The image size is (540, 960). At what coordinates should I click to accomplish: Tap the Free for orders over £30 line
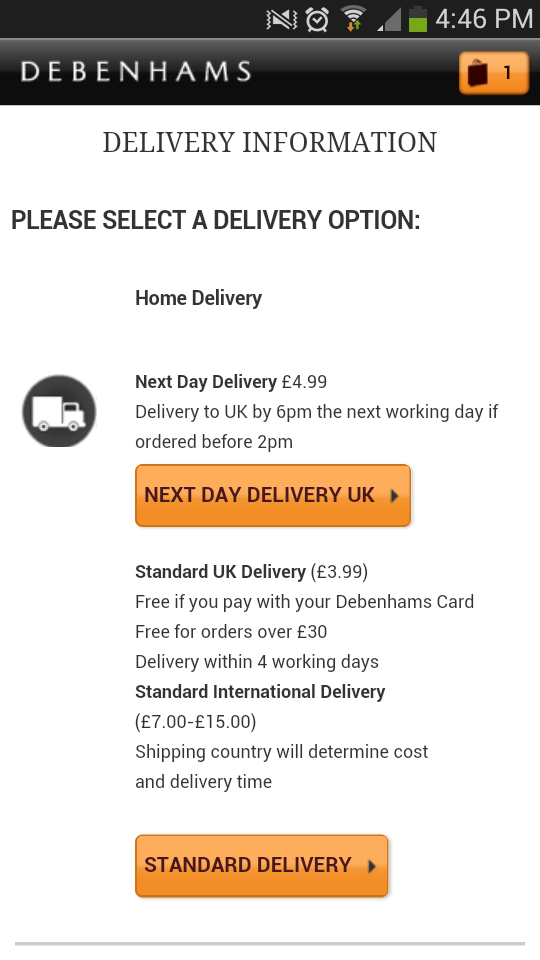pyautogui.click(x=231, y=632)
